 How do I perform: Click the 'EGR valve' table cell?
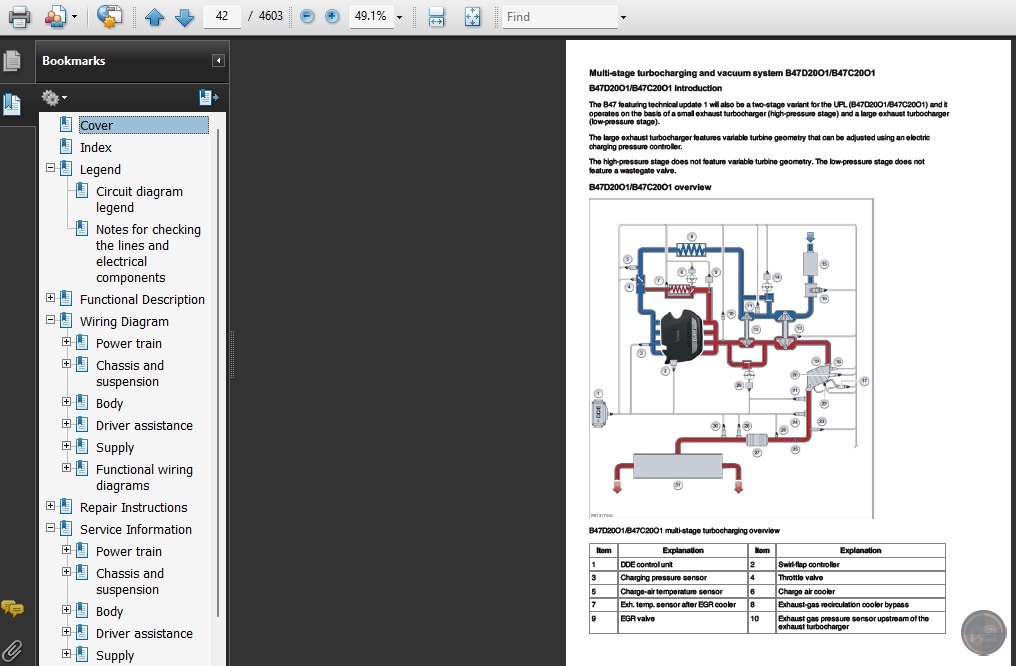click(x=682, y=623)
